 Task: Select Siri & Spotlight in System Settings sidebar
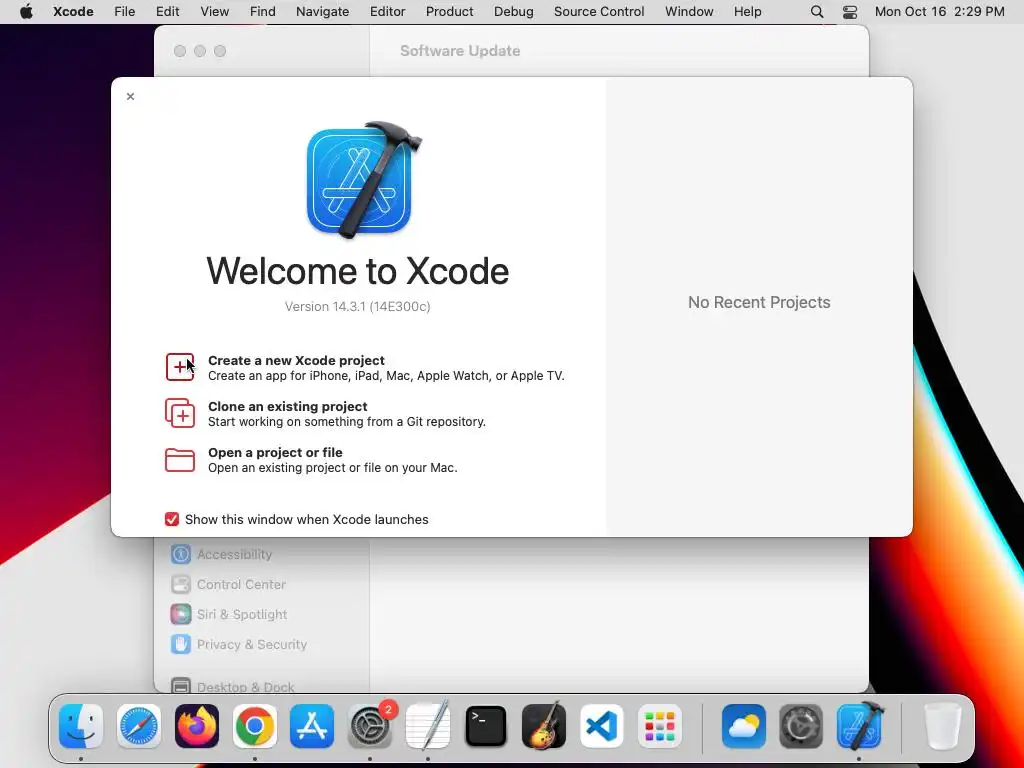[242, 615]
